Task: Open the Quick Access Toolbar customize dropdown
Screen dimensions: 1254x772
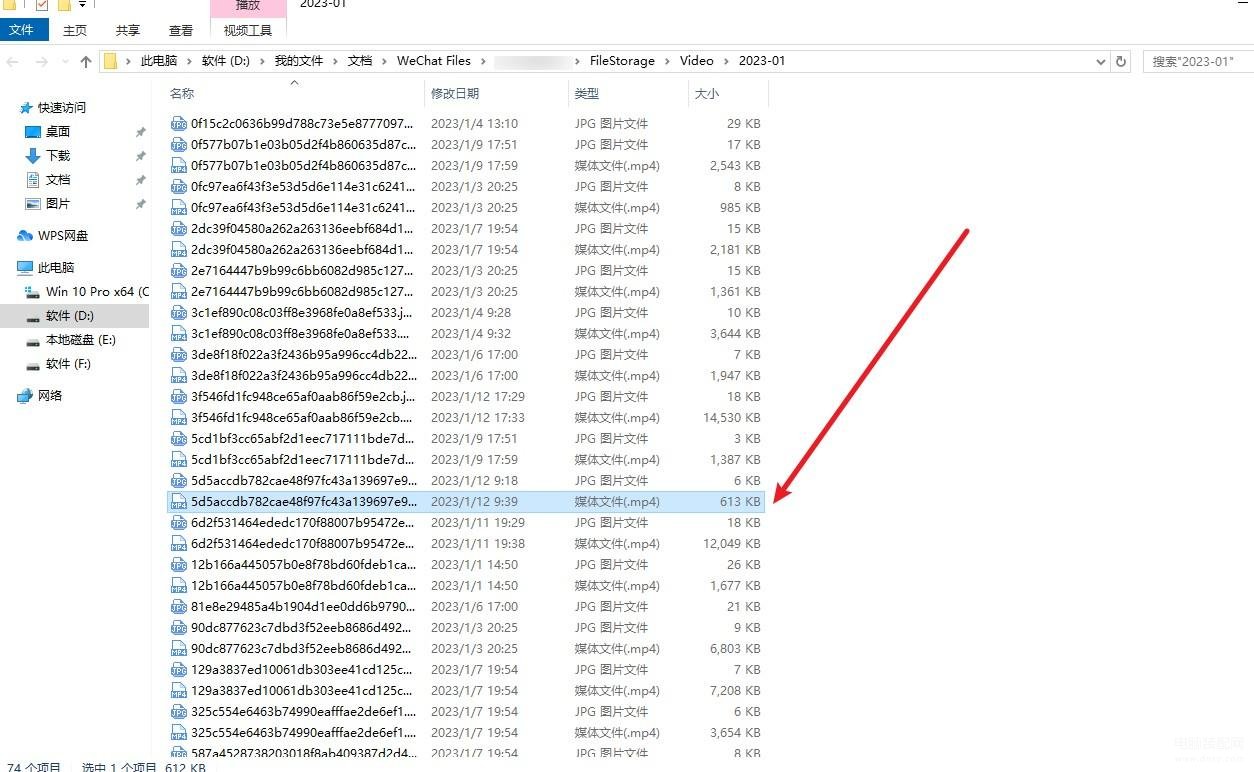Action: click(82, 5)
